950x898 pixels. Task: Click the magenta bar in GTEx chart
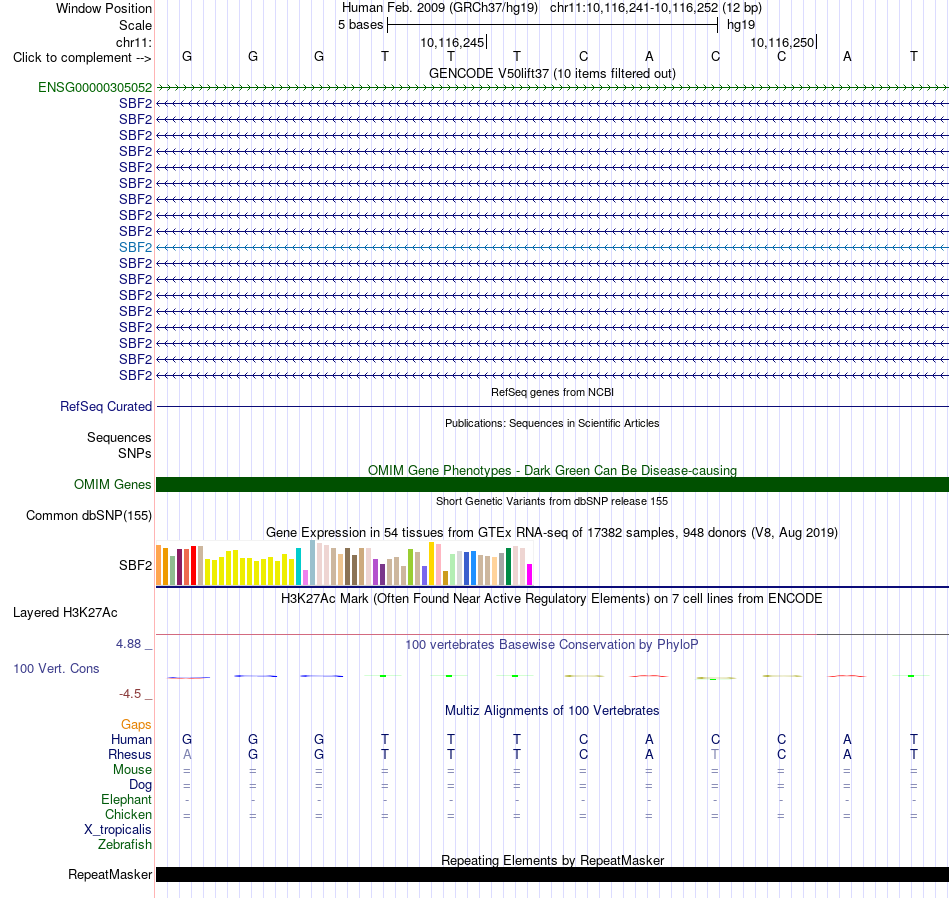click(x=530, y=574)
